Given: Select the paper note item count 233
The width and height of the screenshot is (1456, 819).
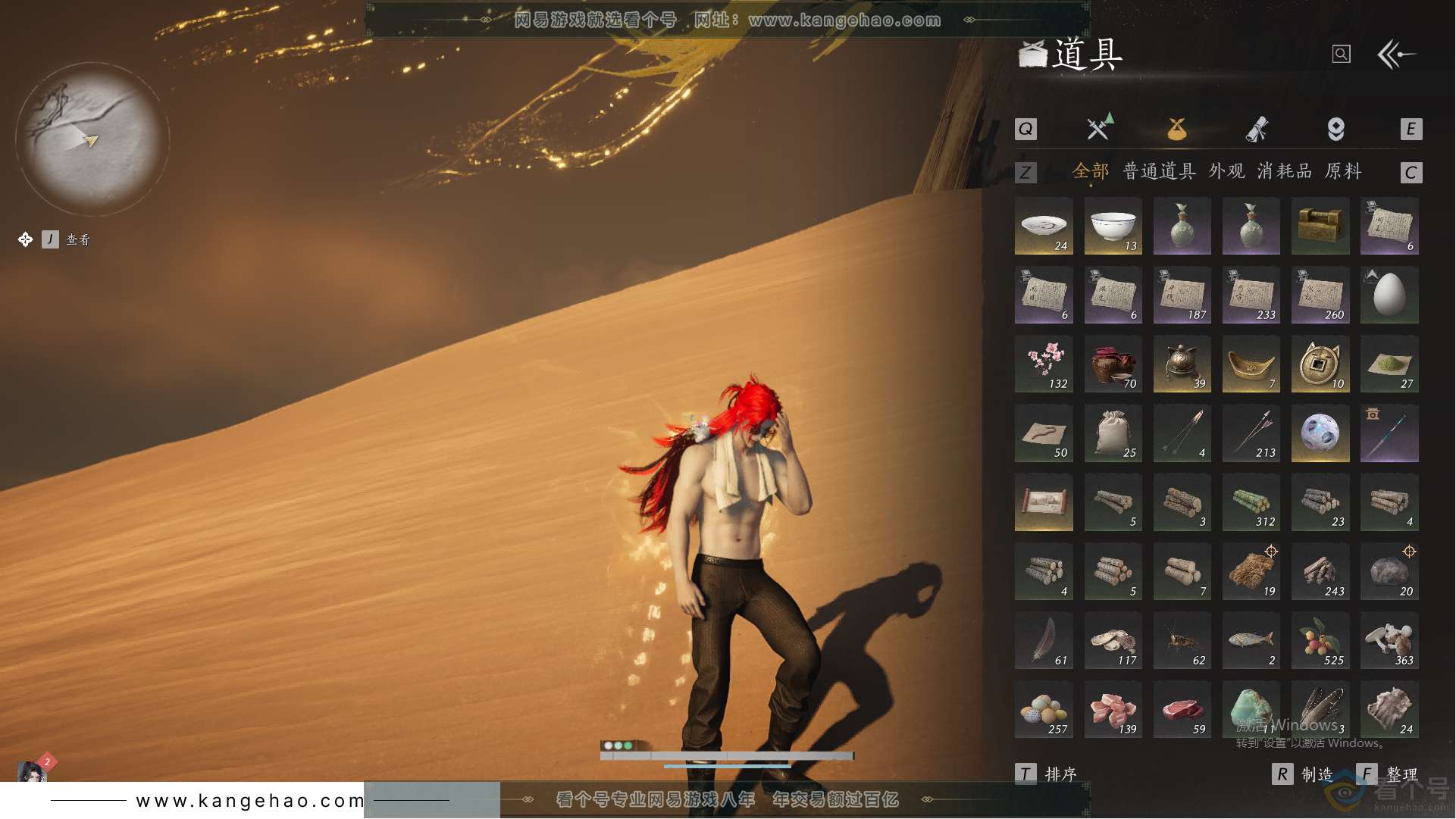Looking at the screenshot, I should pos(1251,295).
